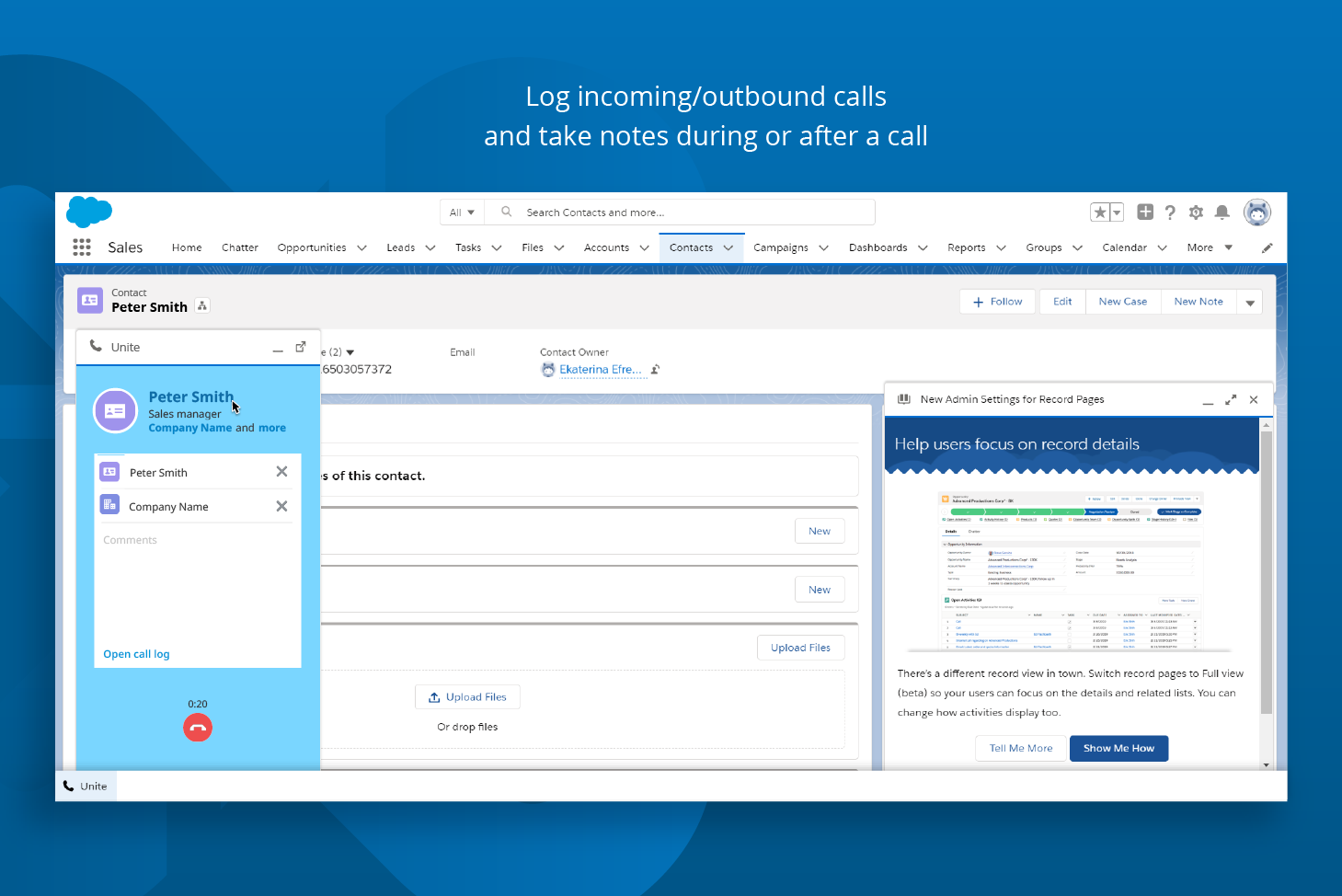Follow the Peter Smith contact
1342x896 pixels.
point(997,301)
